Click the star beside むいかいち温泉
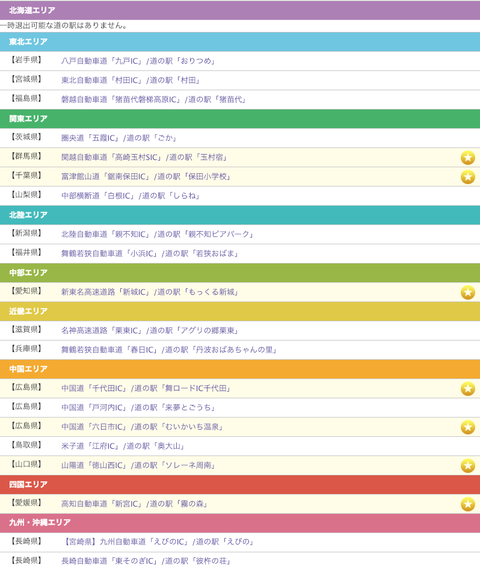 coord(468,427)
